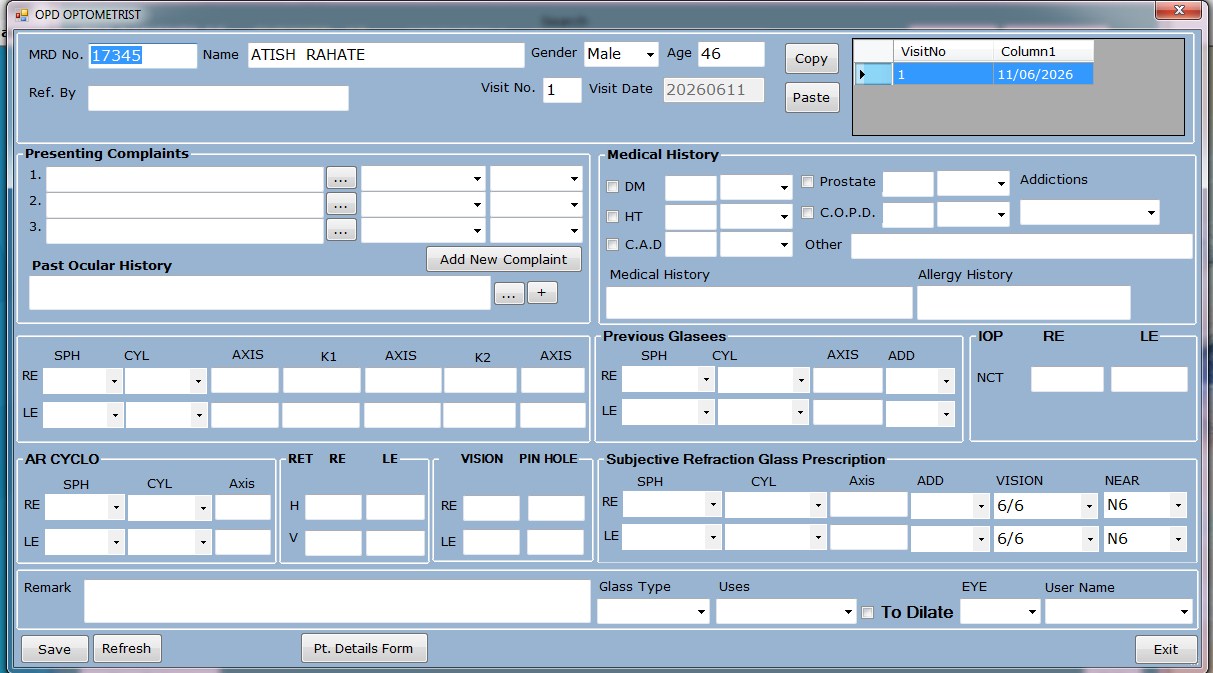Click the Visit Date field

[714, 90]
